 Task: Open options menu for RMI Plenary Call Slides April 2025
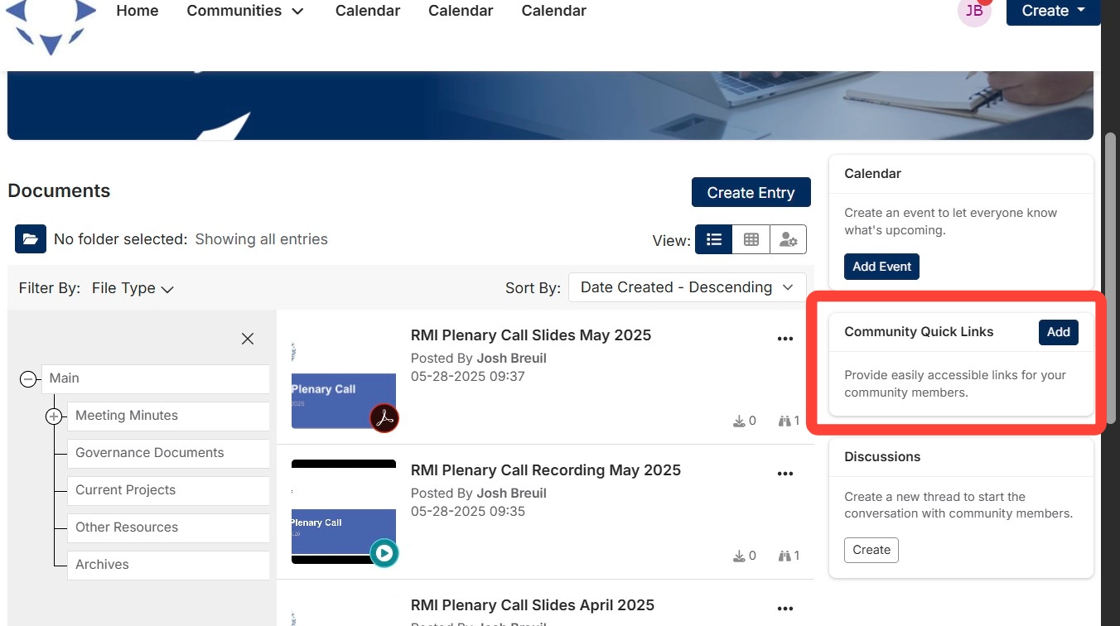tap(785, 609)
